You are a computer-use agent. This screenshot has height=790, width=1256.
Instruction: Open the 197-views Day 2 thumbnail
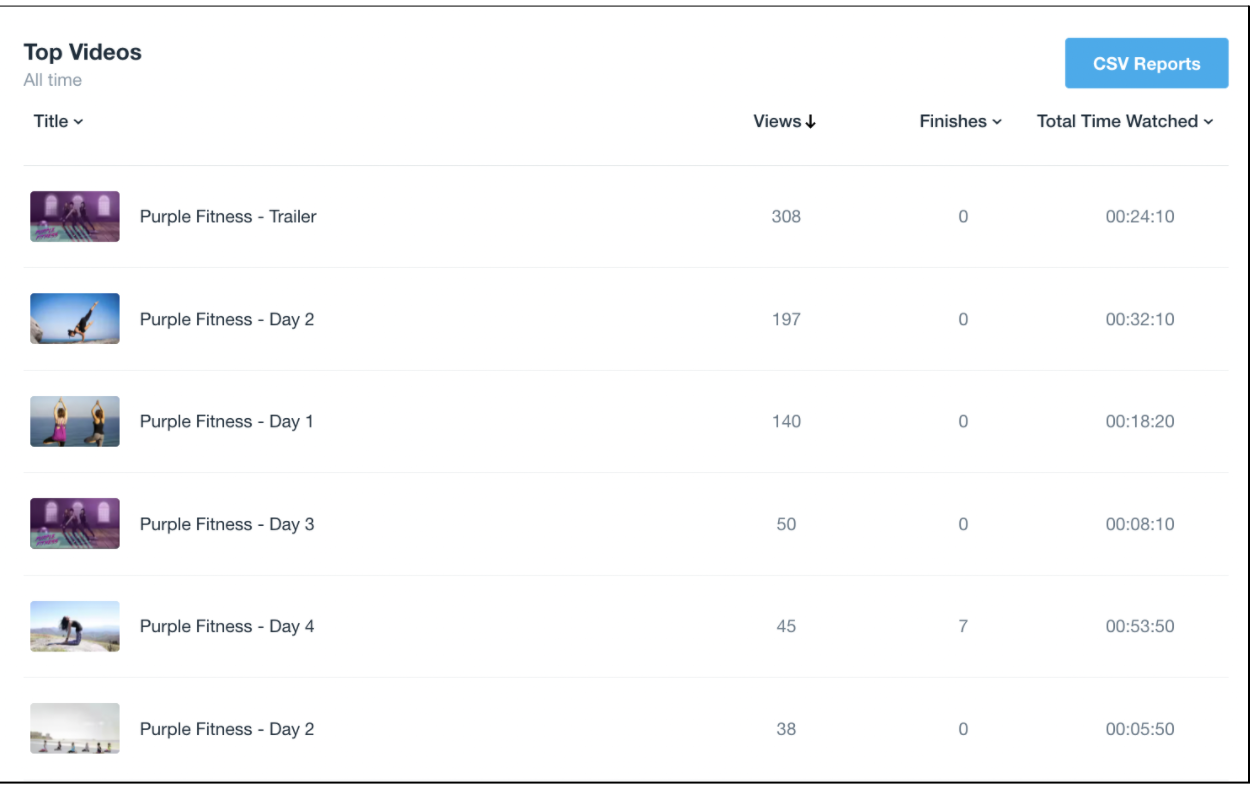click(x=75, y=319)
